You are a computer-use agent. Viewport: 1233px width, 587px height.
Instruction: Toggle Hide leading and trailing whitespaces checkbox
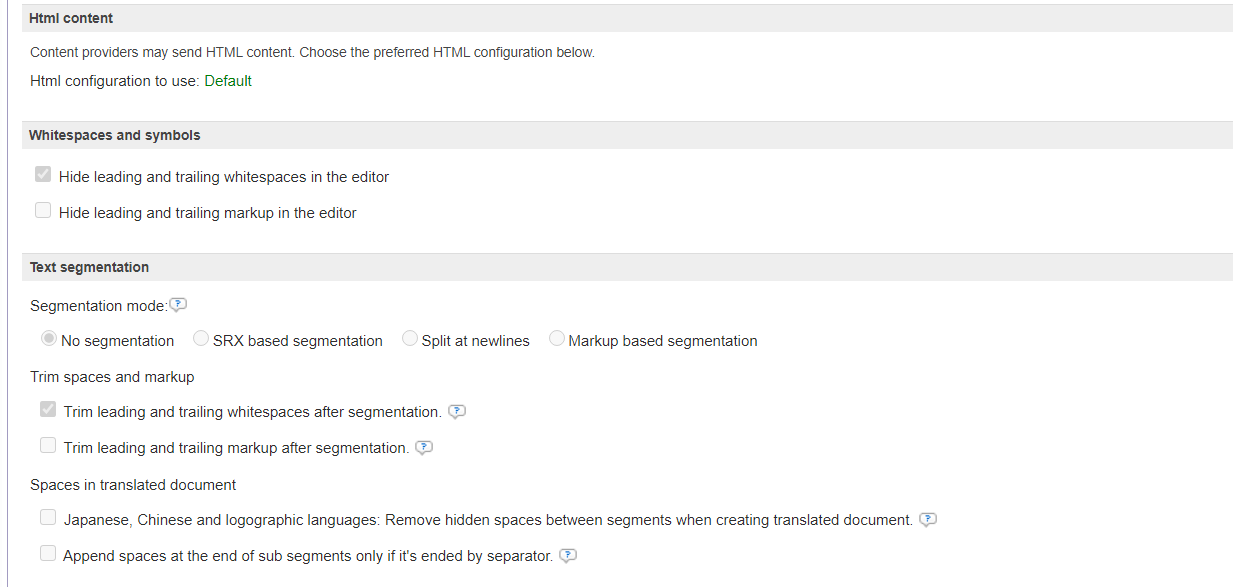click(x=43, y=175)
